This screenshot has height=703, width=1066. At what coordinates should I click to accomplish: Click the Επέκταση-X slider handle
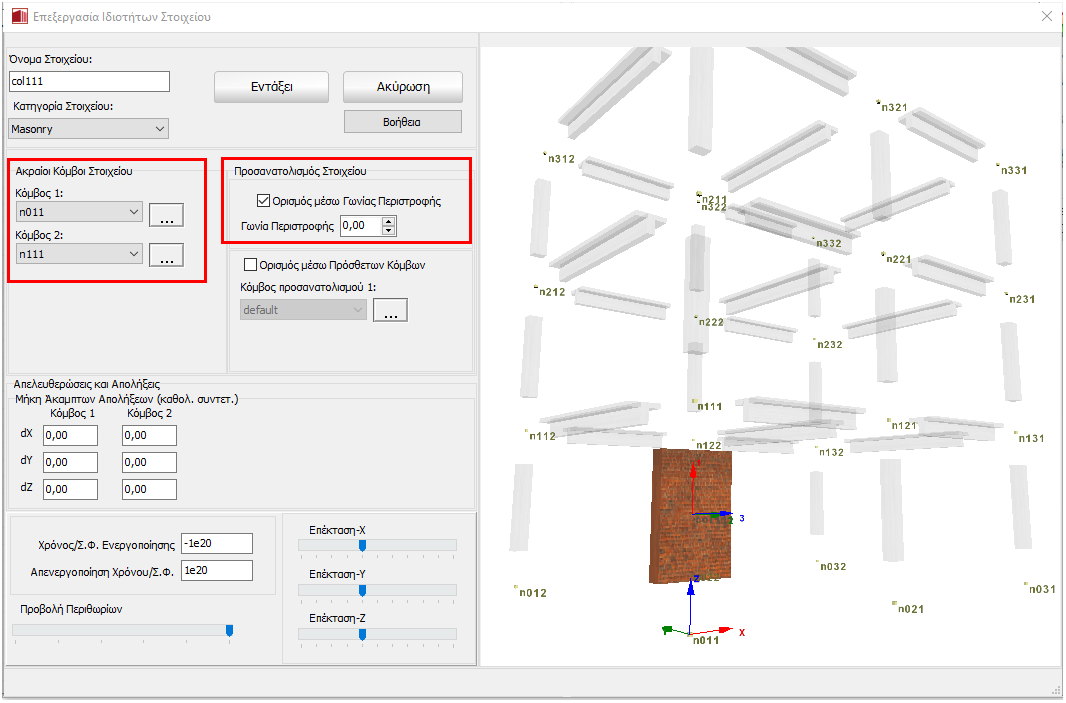coord(362,545)
